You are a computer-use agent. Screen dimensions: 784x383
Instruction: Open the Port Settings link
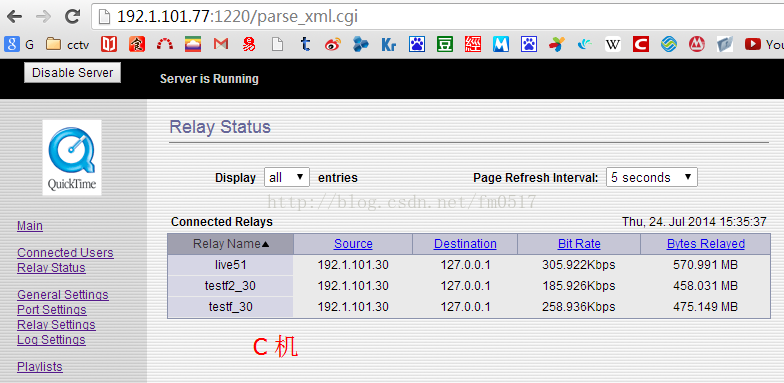[52, 310]
